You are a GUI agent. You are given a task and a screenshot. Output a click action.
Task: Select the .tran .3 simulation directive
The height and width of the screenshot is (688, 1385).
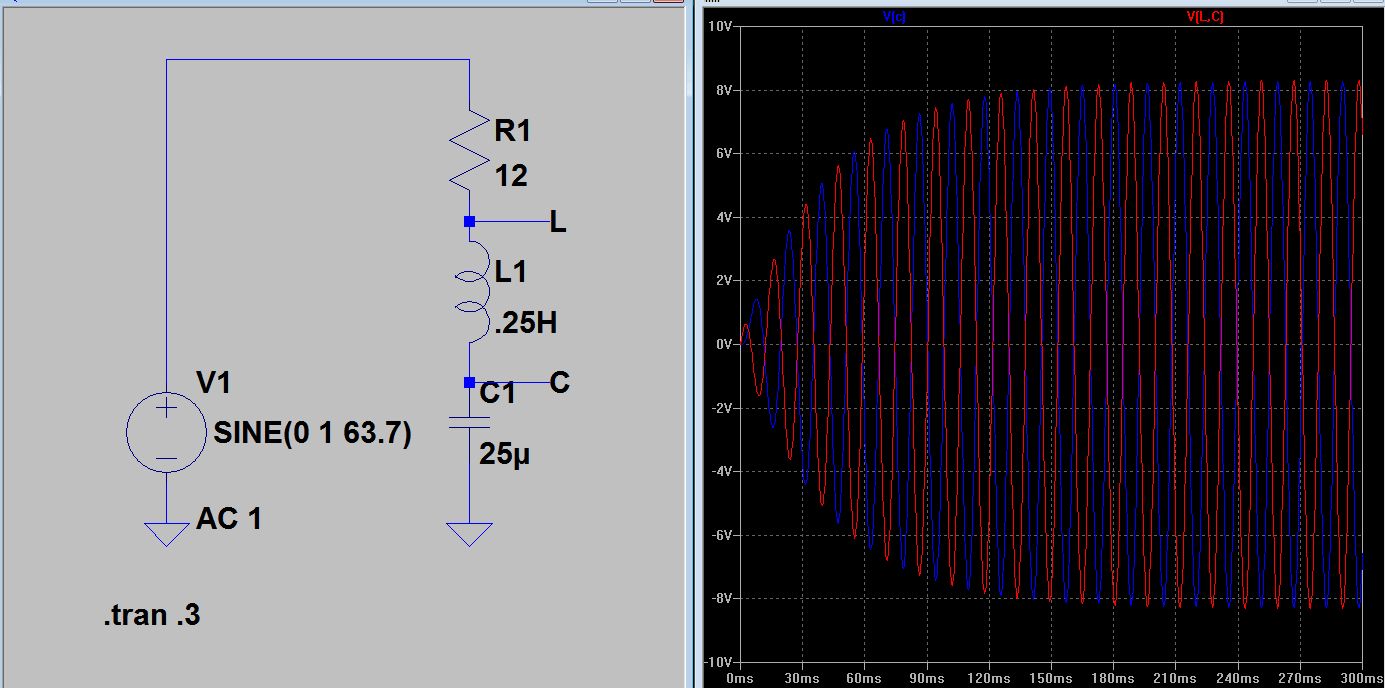point(152,616)
